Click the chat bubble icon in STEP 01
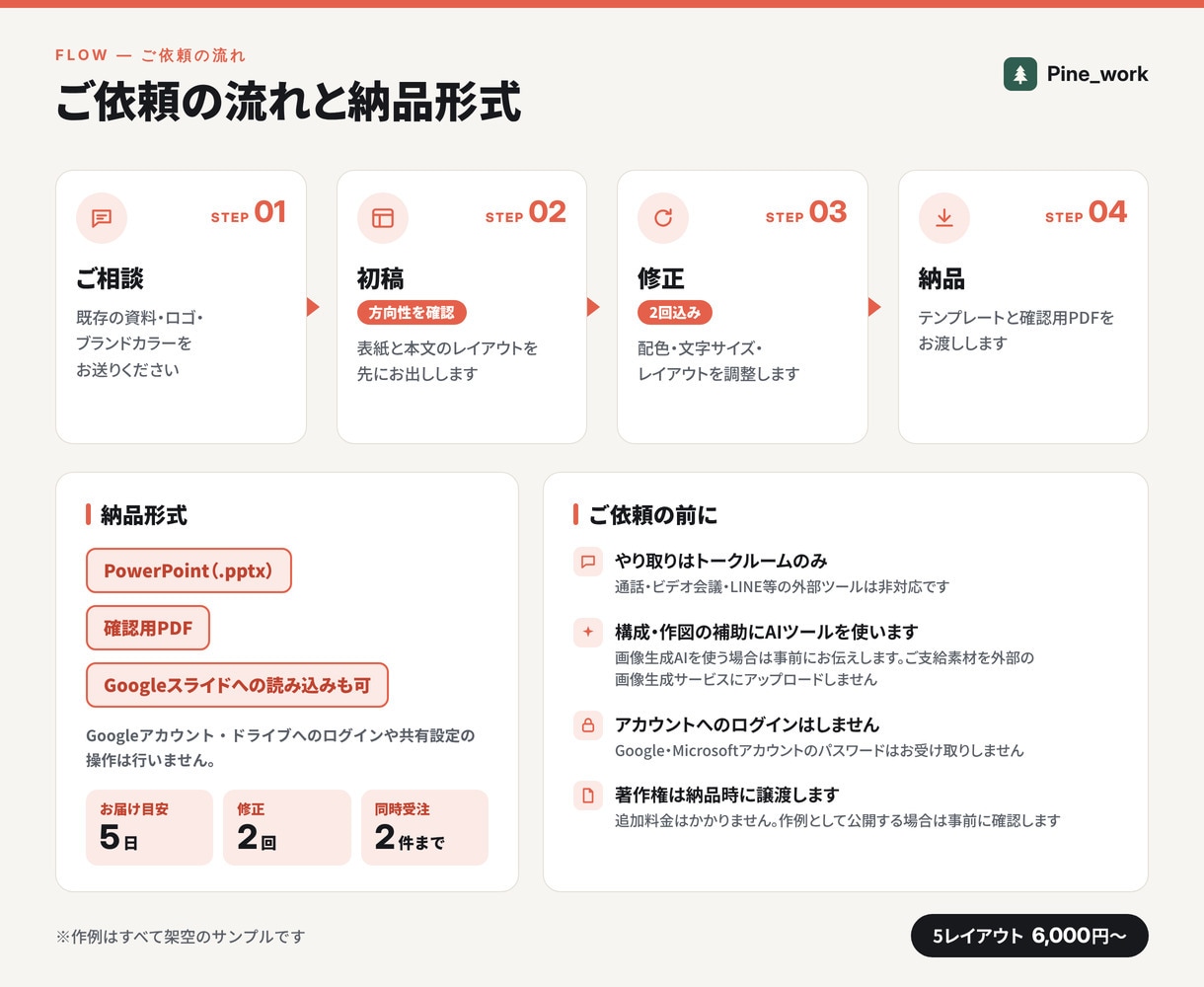Image resolution: width=1204 pixels, height=987 pixels. tap(102, 218)
